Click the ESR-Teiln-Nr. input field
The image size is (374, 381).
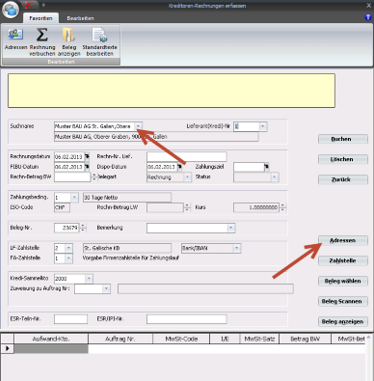click(x=71, y=319)
